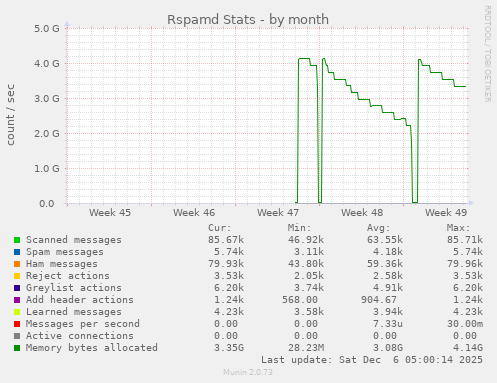
Task: Click the Memory bytes average 3.08G
Action: click(x=388, y=348)
